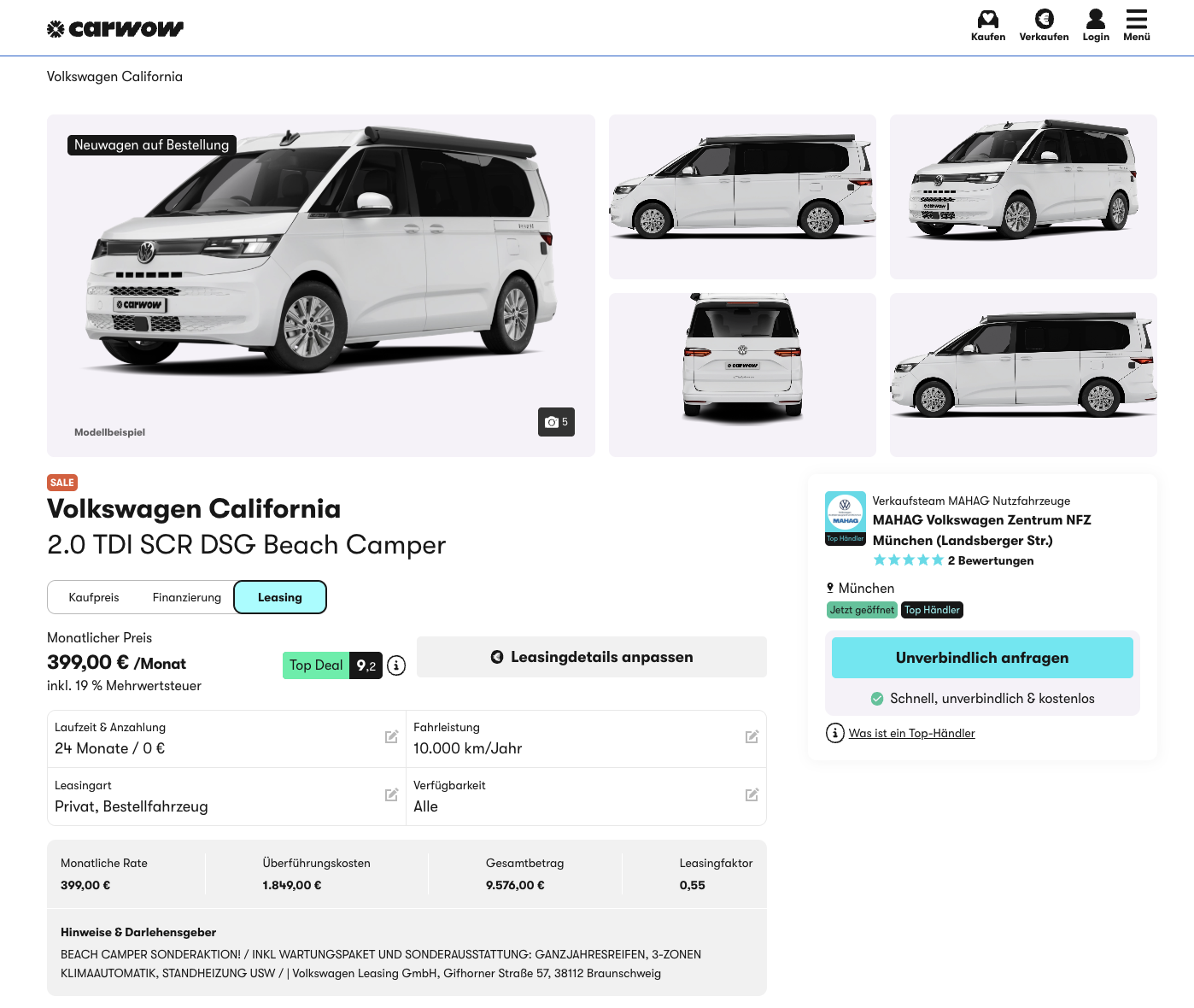Open the main front-angle van photo
1194x1008 pixels.
click(x=321, y=285)
